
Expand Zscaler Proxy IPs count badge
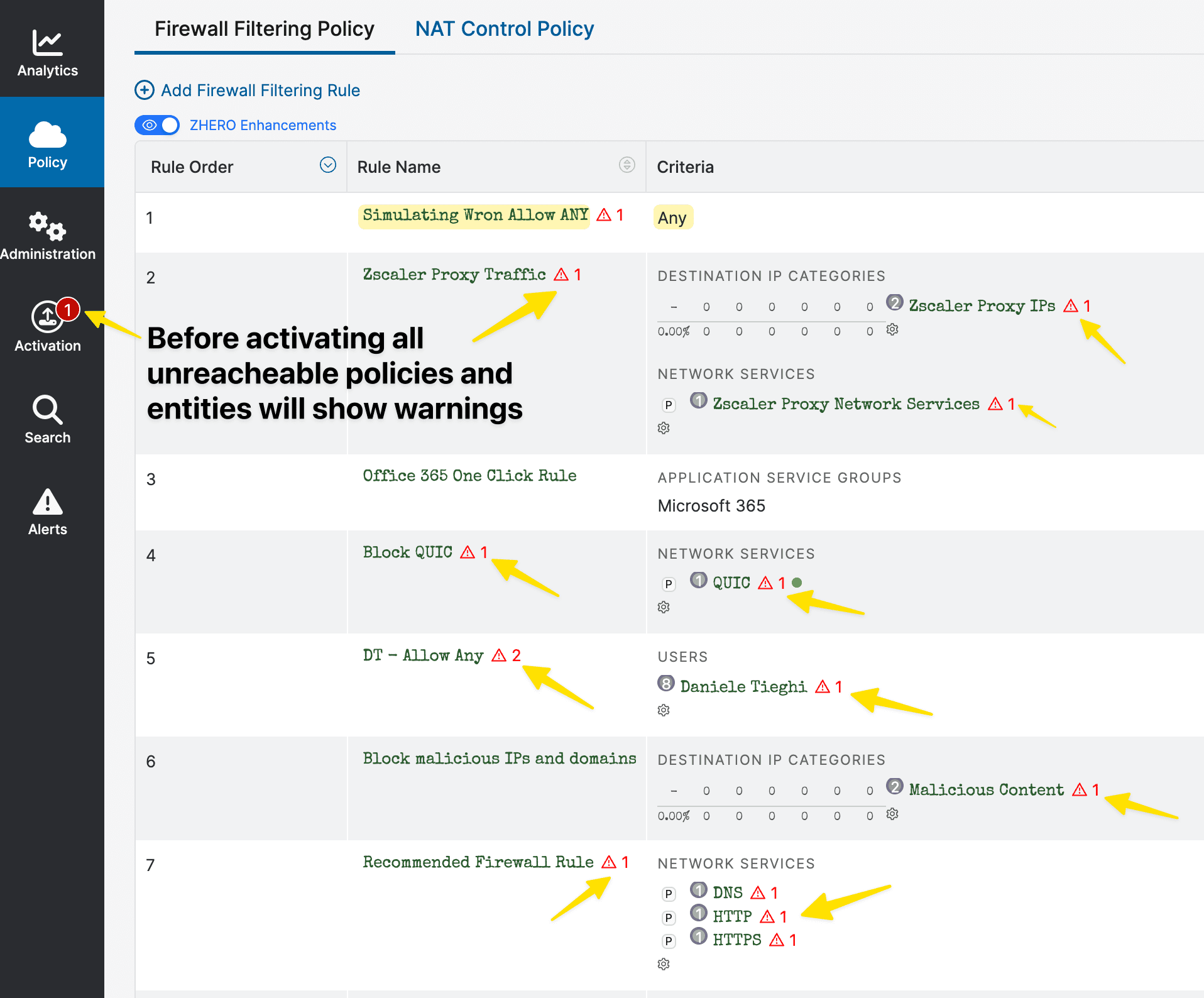pos(895,303)
